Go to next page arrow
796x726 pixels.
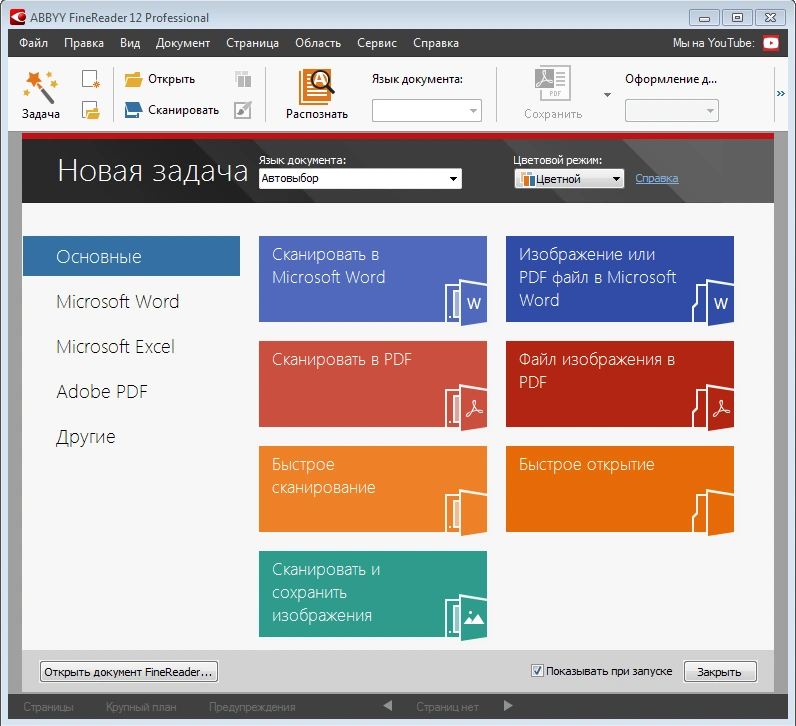point(508,706)
